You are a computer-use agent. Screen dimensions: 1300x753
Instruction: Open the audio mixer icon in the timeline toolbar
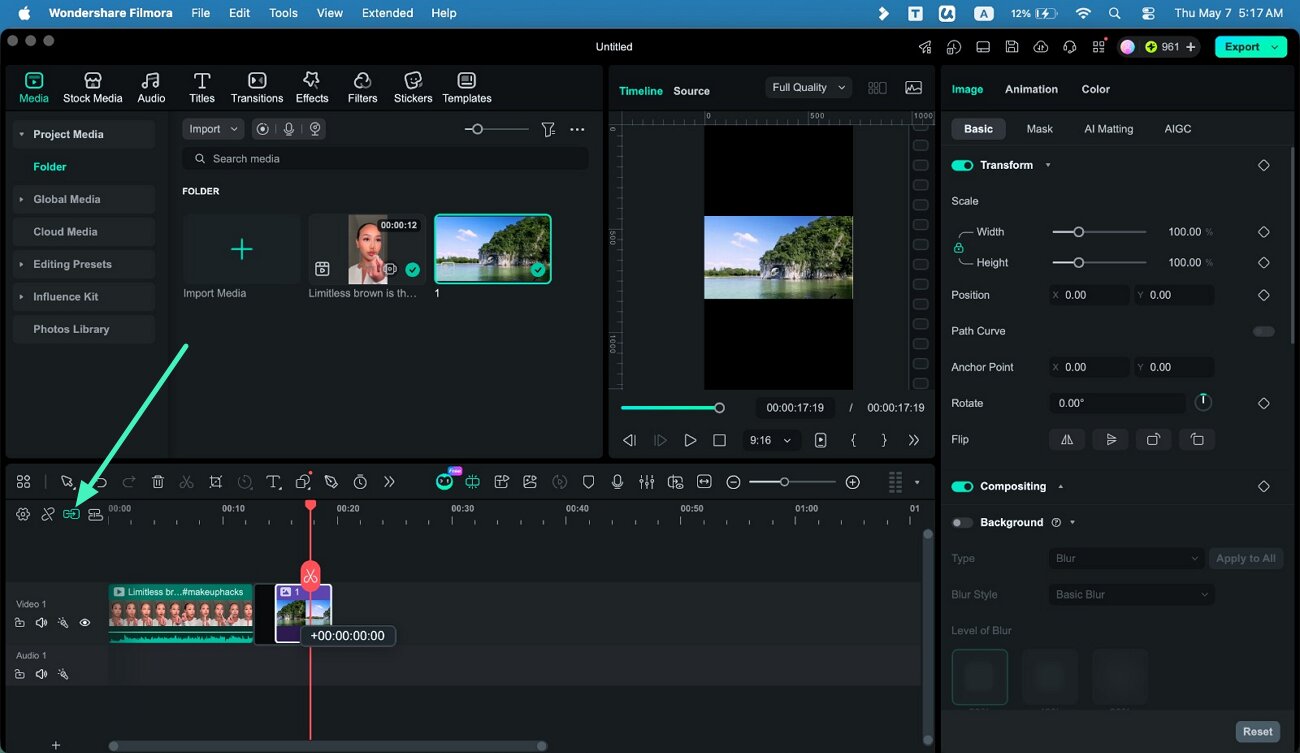tap(647, 482)
